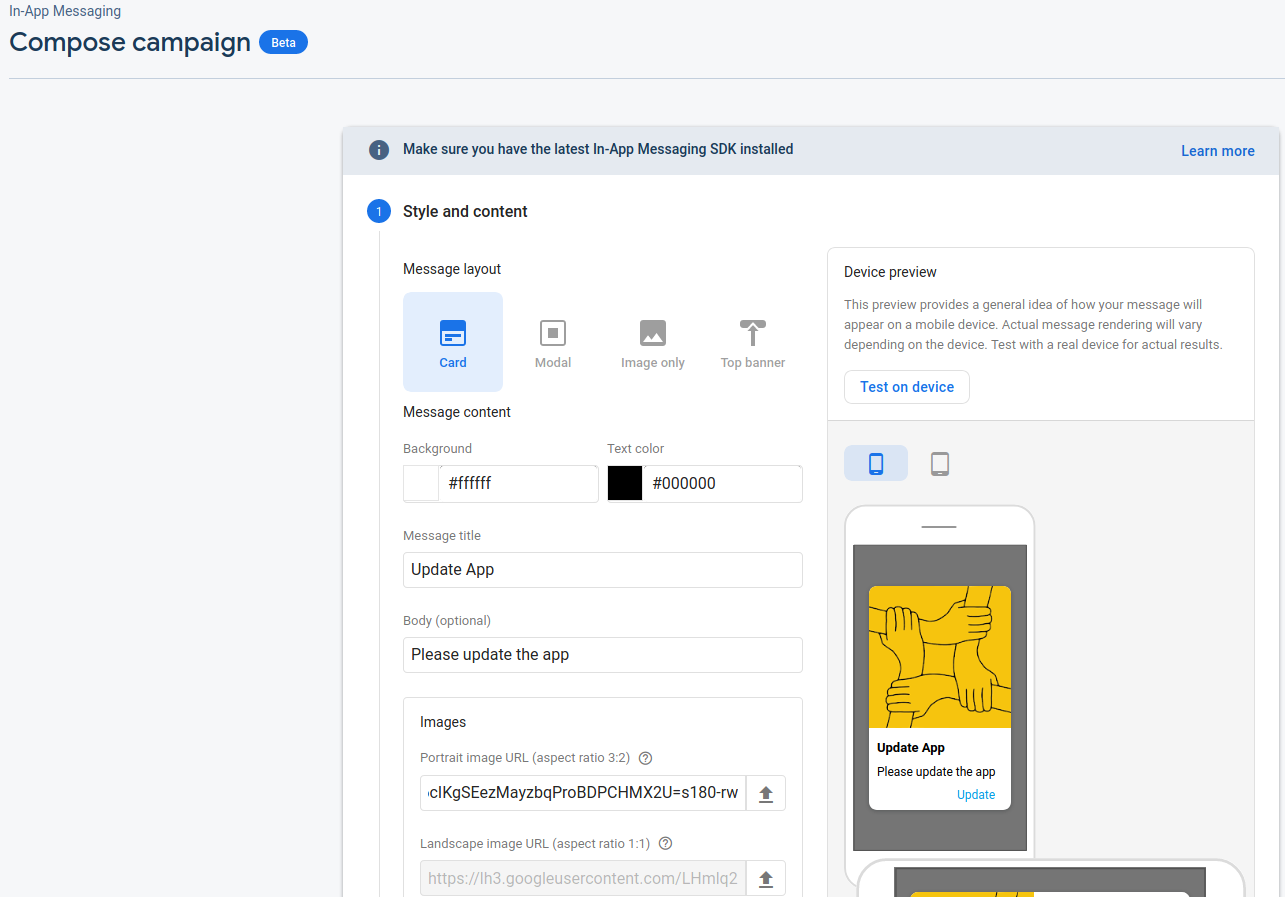The width and height of the screenshot is (1285, 897).
Task: Click the Update button in phone preview
Action: pyautogui.click(x=976, y=795)
